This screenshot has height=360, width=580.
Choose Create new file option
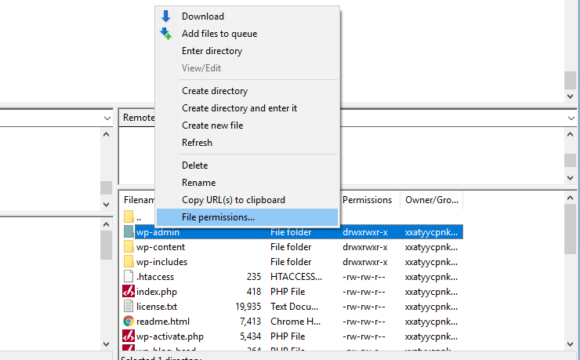click(x=212, y=125)
